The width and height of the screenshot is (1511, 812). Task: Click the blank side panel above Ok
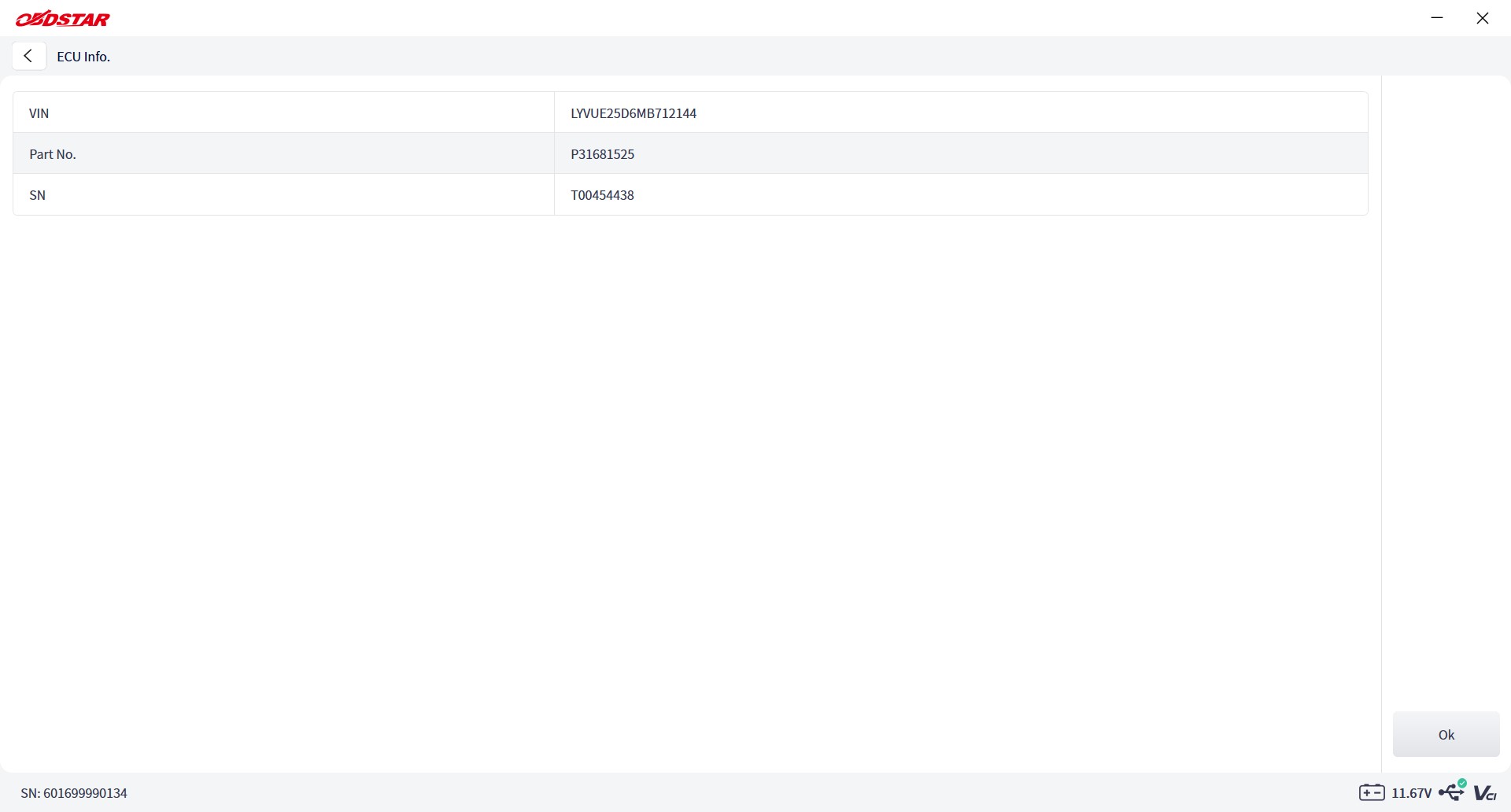pyautogui.click(x=1446, y=393)
